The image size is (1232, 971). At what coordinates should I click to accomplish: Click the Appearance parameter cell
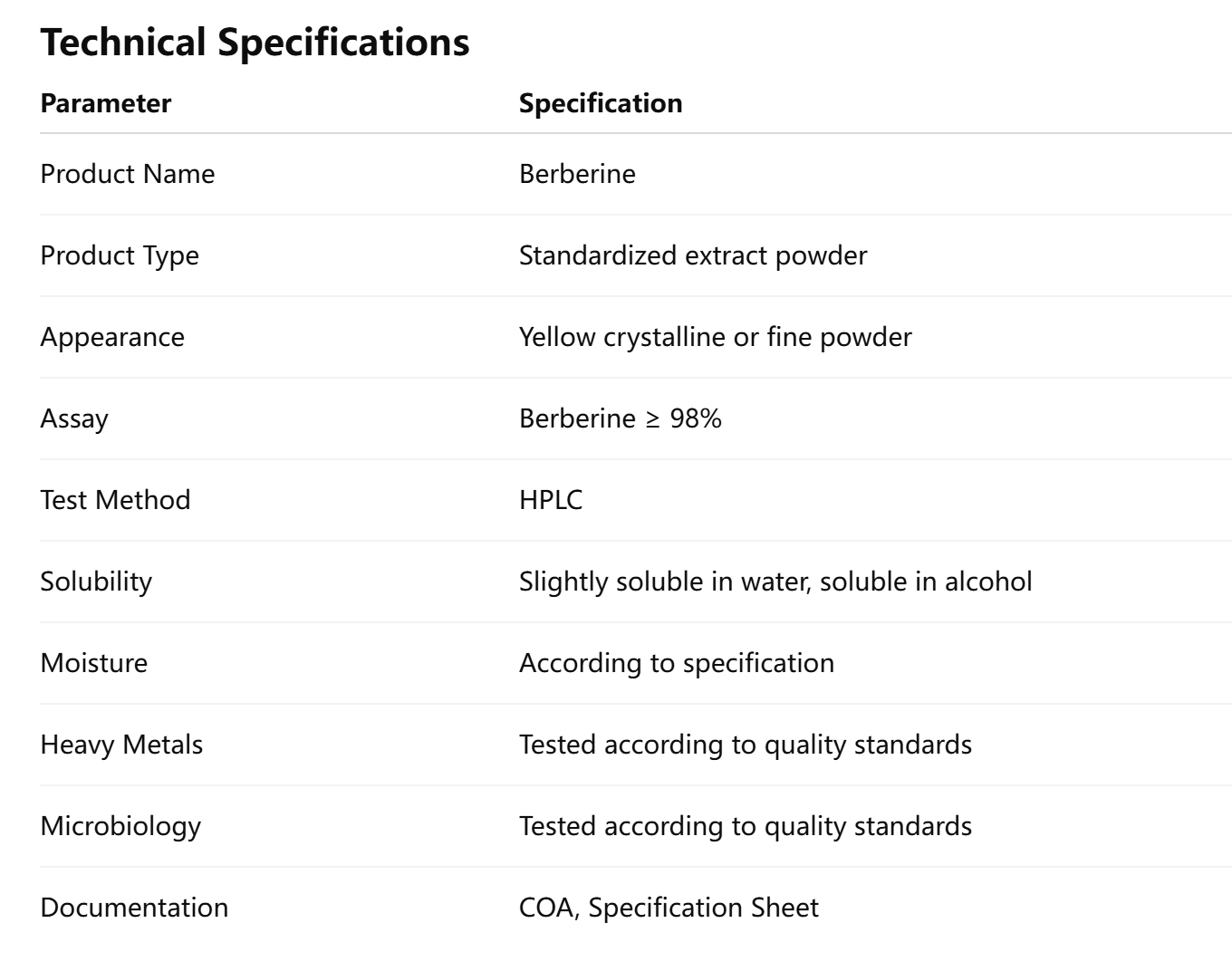[112, 337]
